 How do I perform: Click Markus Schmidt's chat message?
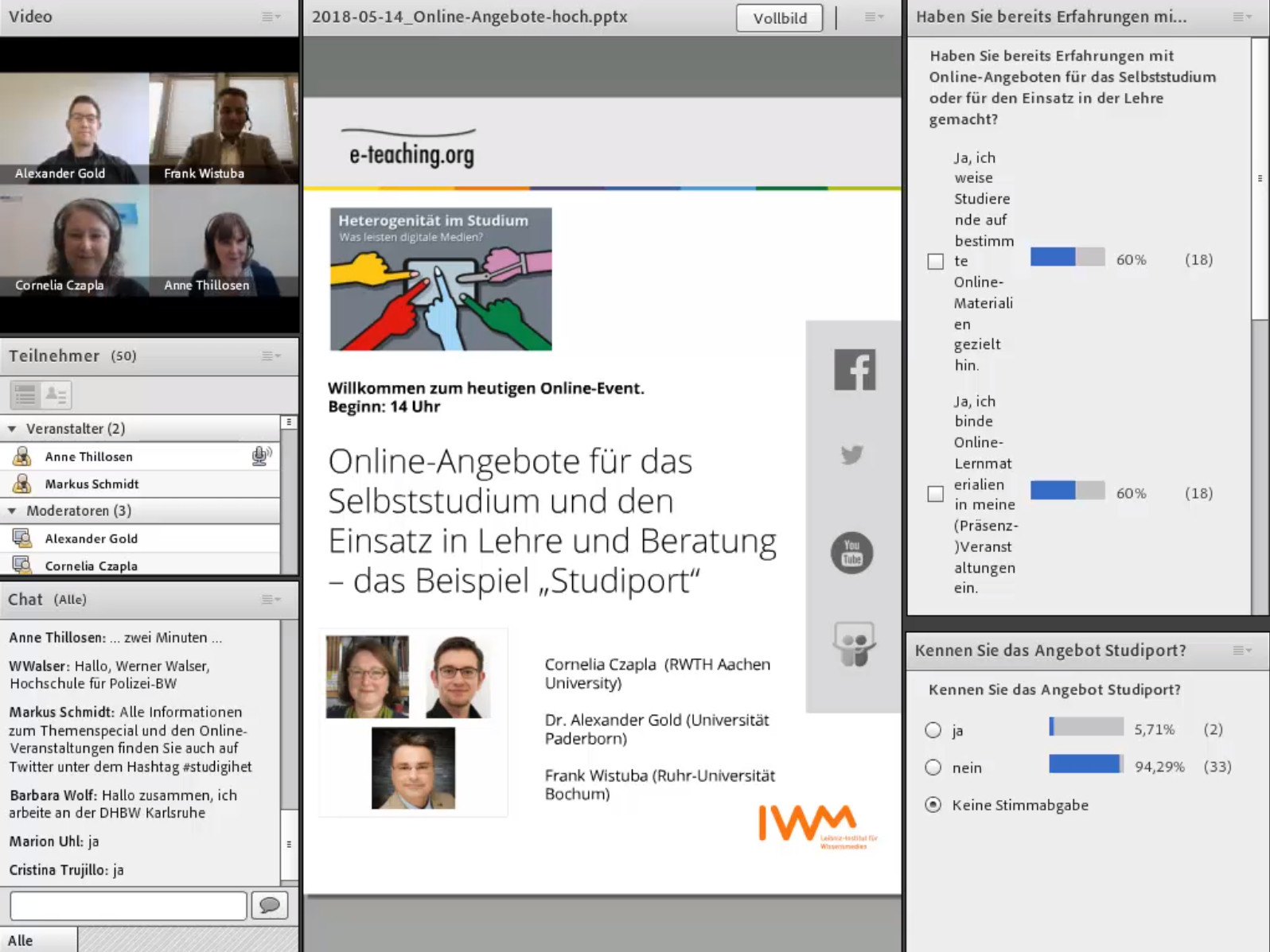(131, 739)
